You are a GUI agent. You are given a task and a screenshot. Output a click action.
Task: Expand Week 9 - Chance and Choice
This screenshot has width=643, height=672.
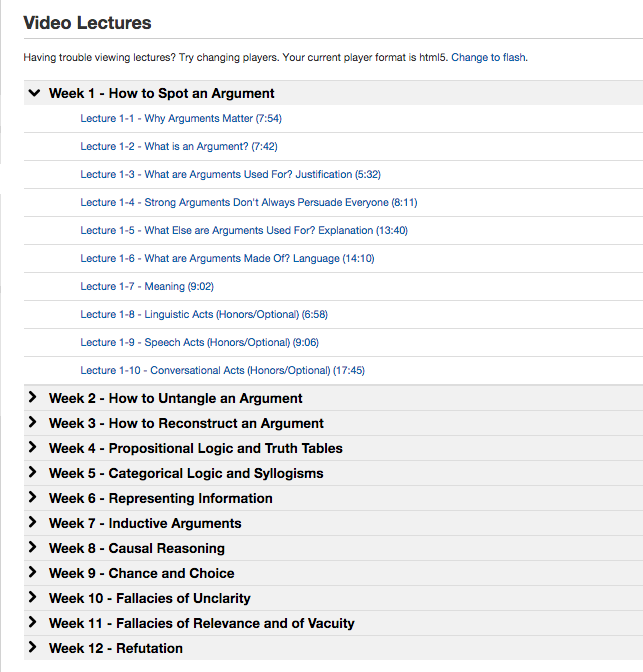tap(141, 573)
